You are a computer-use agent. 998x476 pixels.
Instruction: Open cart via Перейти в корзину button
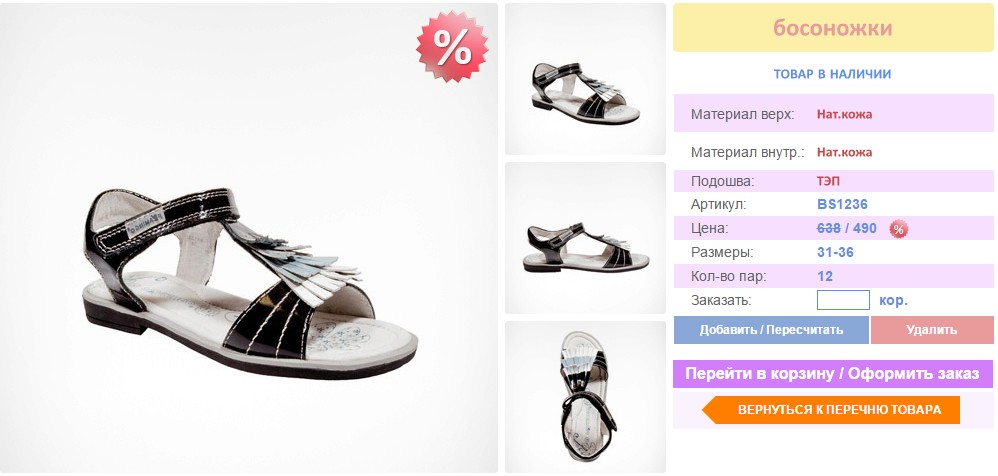(833, 374)
